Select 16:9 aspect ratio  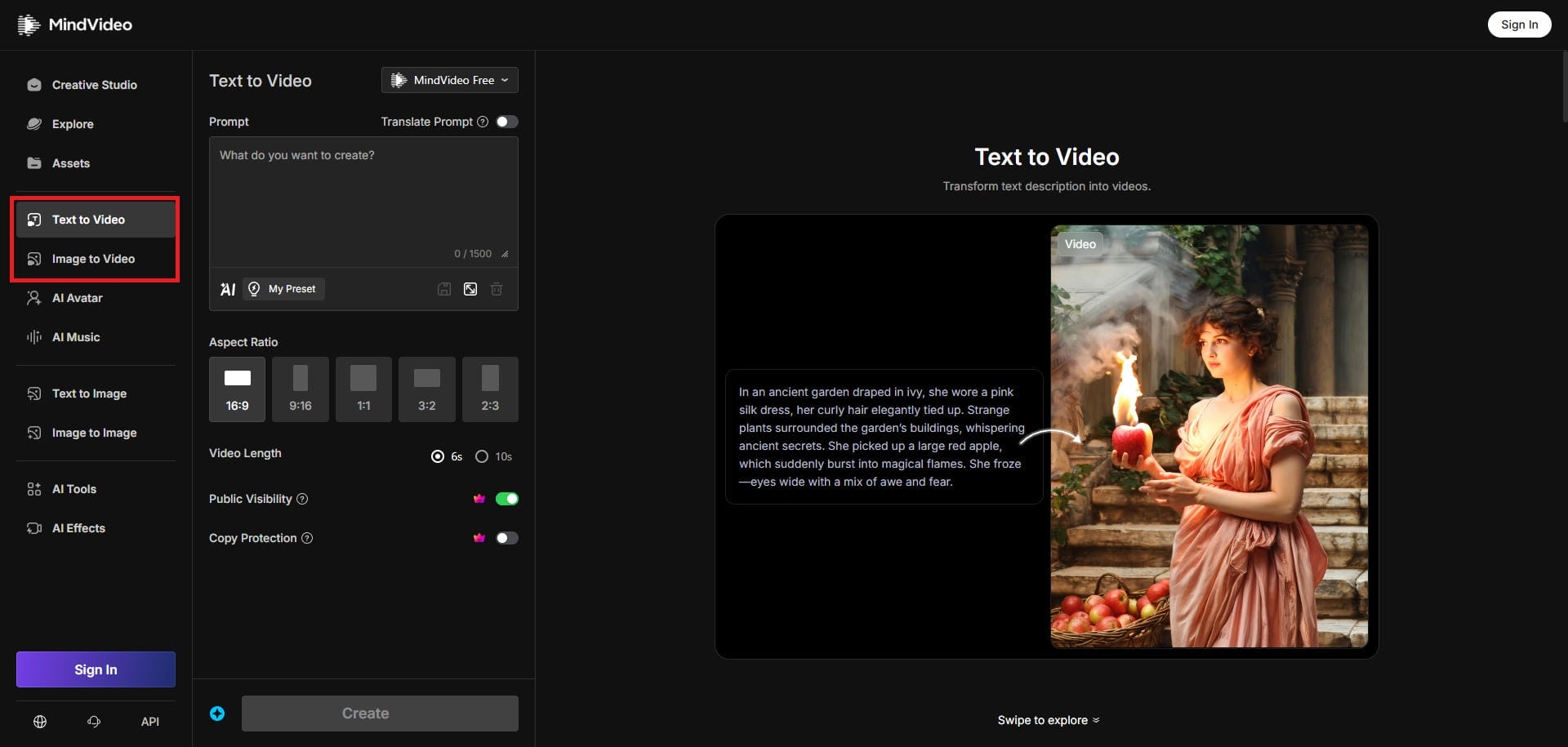coord(237,389)
